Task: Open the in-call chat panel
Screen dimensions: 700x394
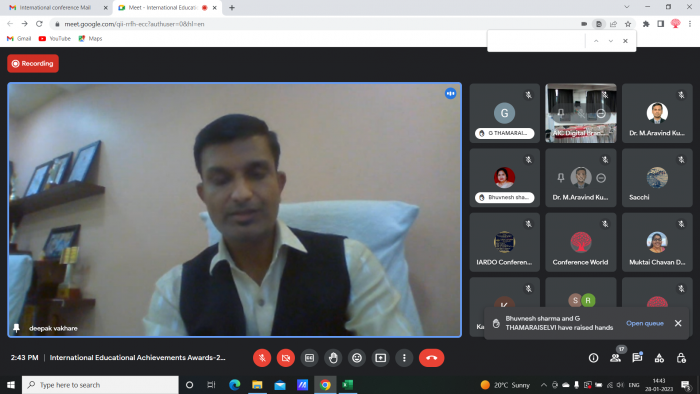Action: (x=637, y=358)
